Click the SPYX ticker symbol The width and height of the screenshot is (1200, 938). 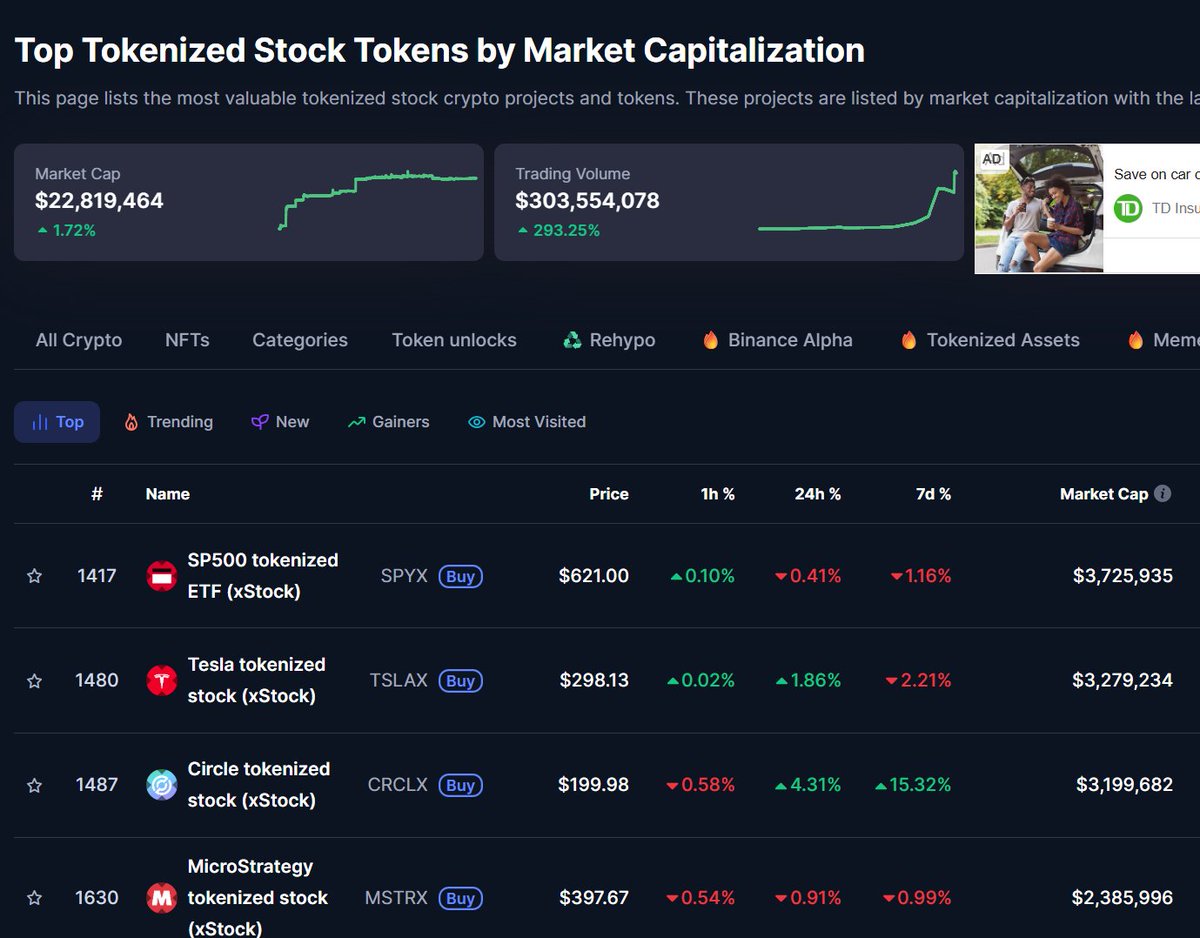[x=404, y=576]
